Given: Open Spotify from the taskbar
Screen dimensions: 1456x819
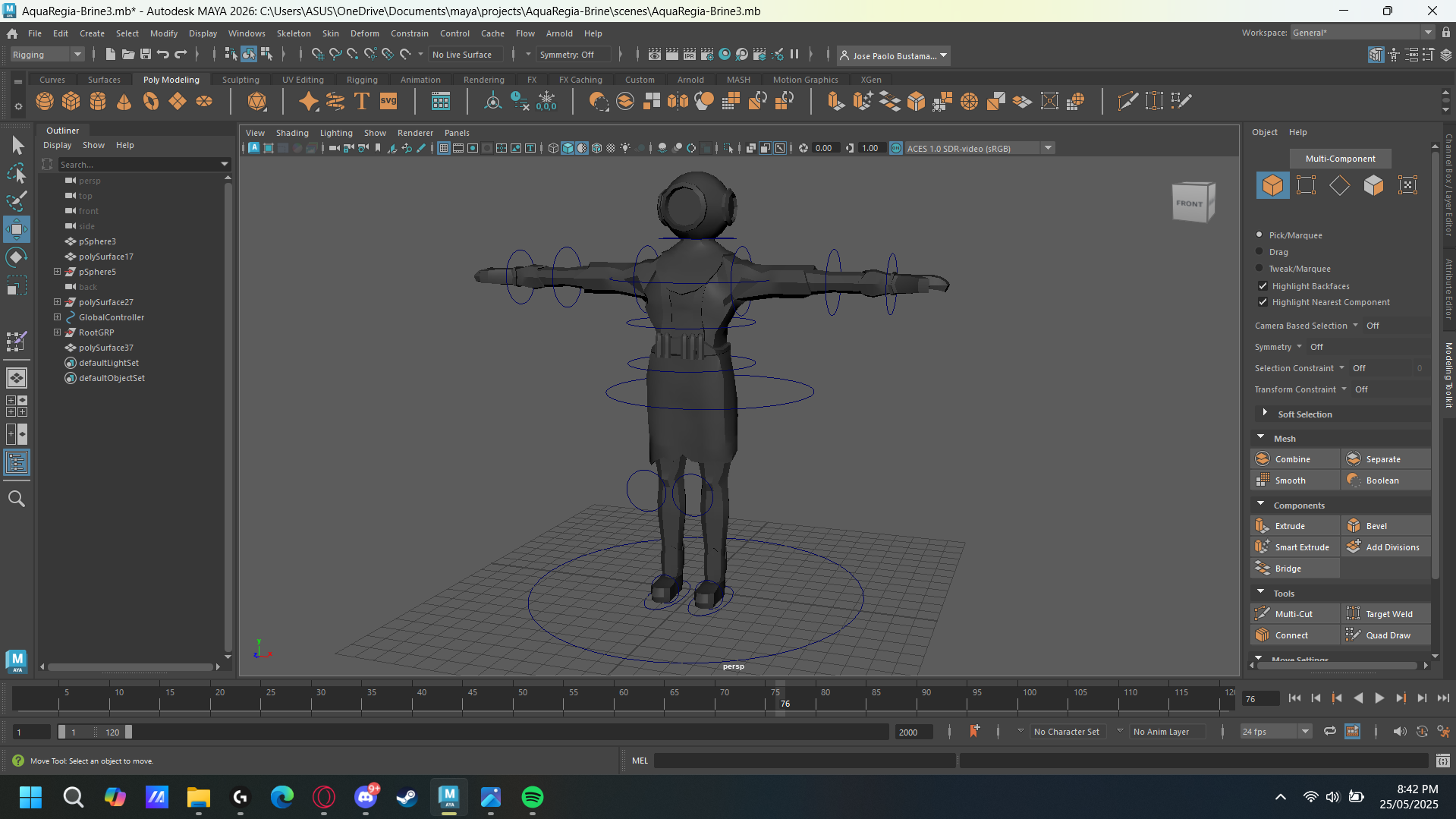Looking at the screenshot, I should point(533,797).
